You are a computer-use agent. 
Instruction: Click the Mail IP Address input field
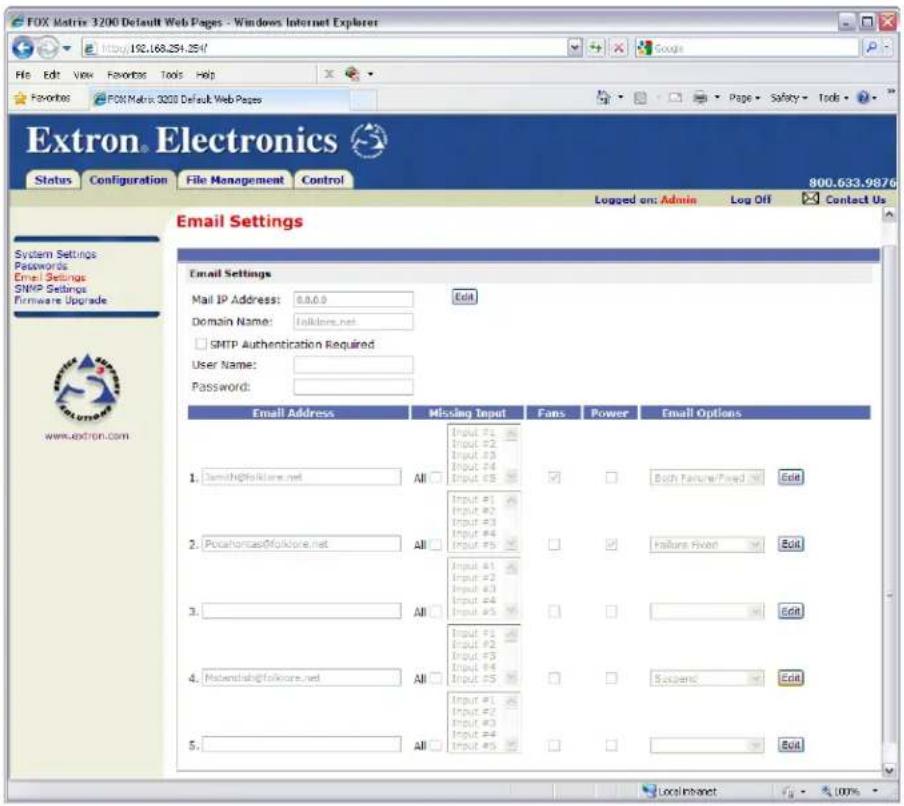[353, 299]
